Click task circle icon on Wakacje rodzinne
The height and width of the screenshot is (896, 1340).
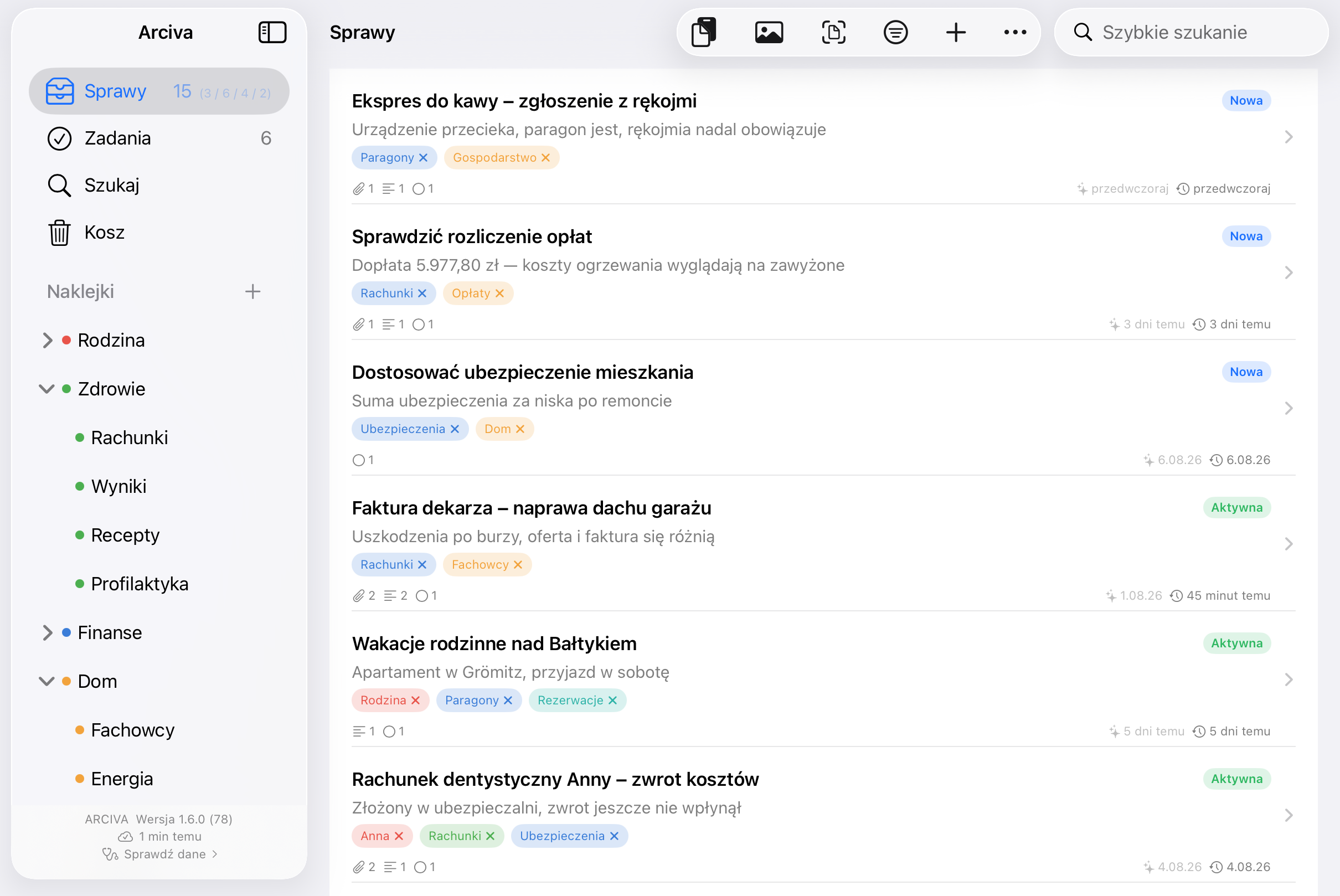pyautogui.click(x=389, y=732)
